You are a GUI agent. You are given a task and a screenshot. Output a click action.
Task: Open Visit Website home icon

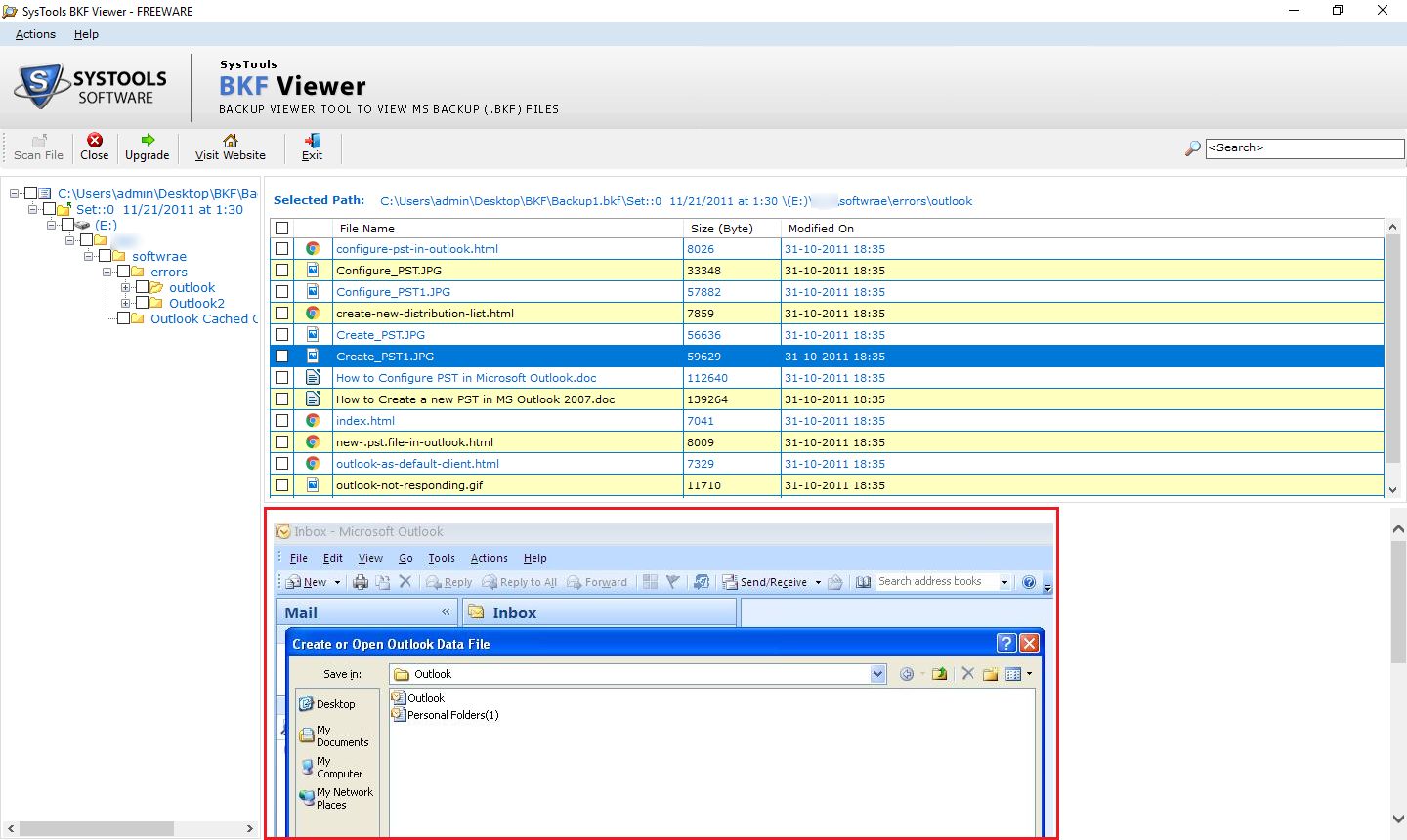tap(231, 141)
